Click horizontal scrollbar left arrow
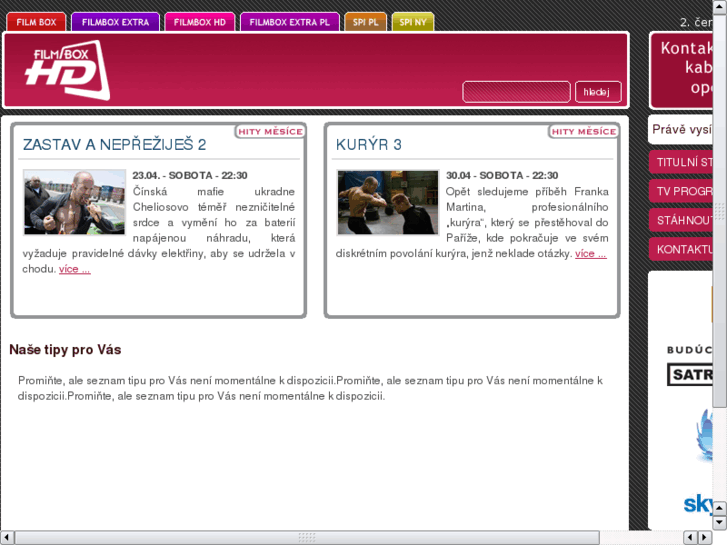The height and width of the screenshot is (545, 727). [7, 538]
